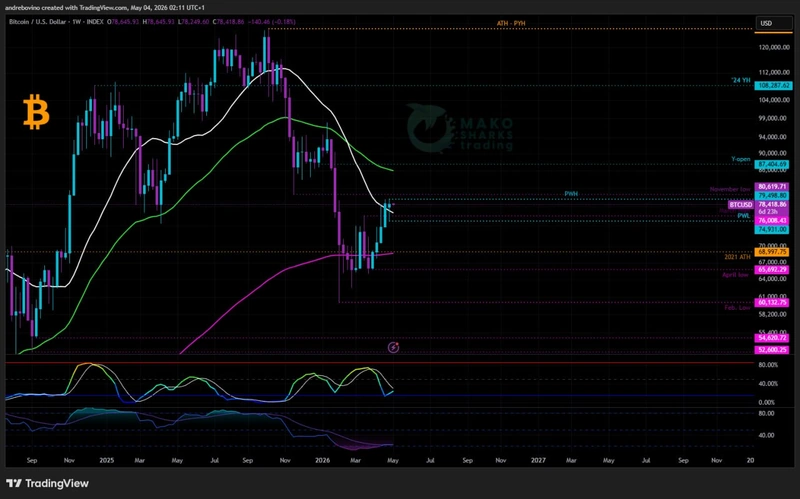The width and height of the screenshot is (800, 499).
Task: Select the 'Y-open' level label
Action: pyautogui.click(x=741, y=159)
